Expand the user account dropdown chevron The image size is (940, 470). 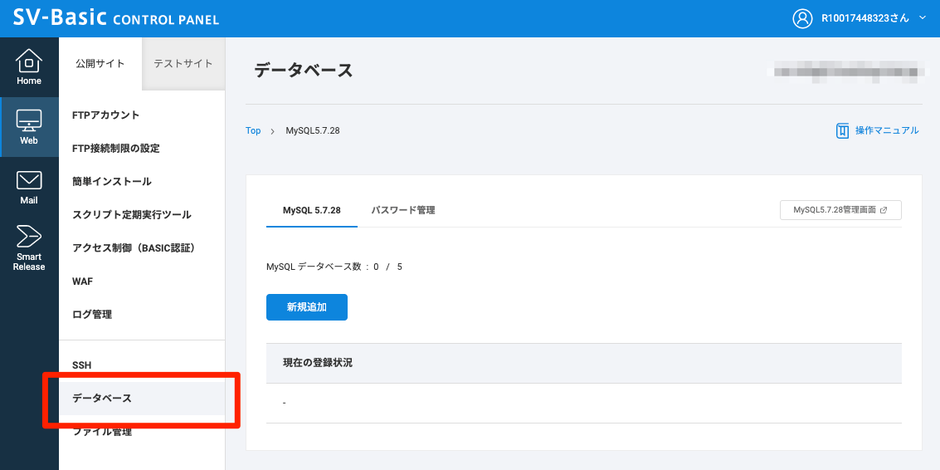[921, 19]
